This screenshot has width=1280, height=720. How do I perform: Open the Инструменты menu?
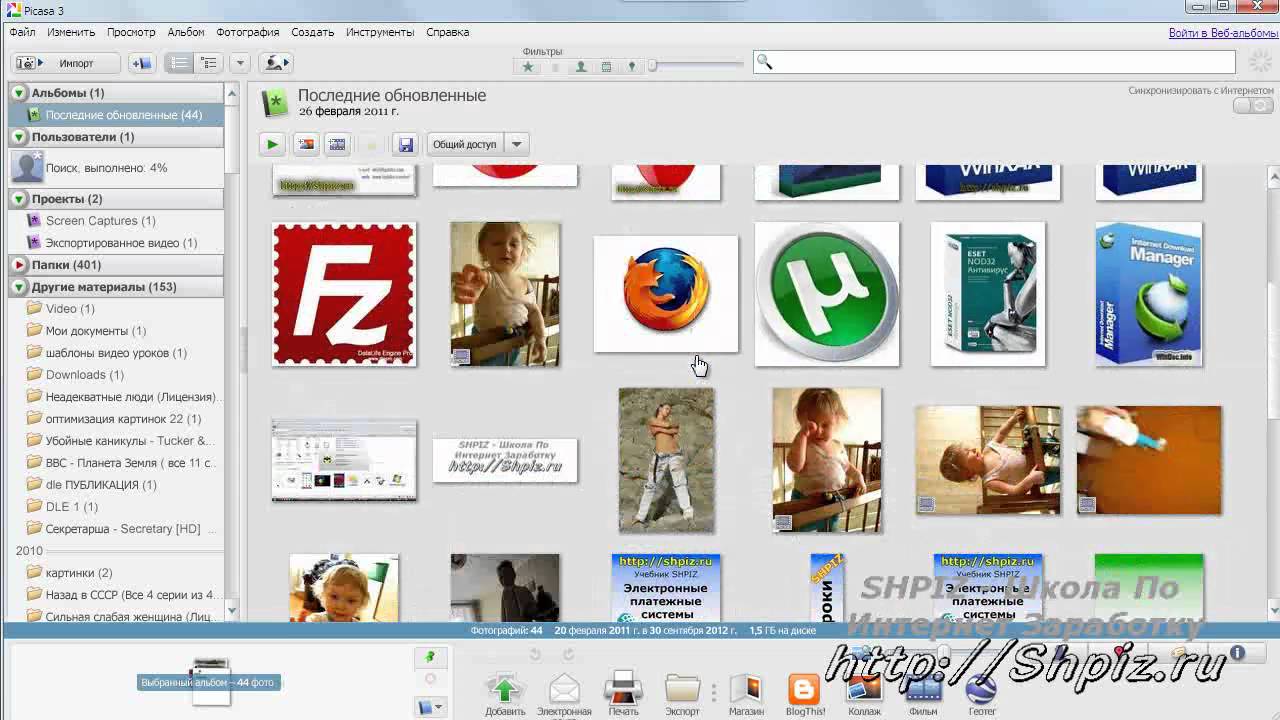tap(380, 32)
